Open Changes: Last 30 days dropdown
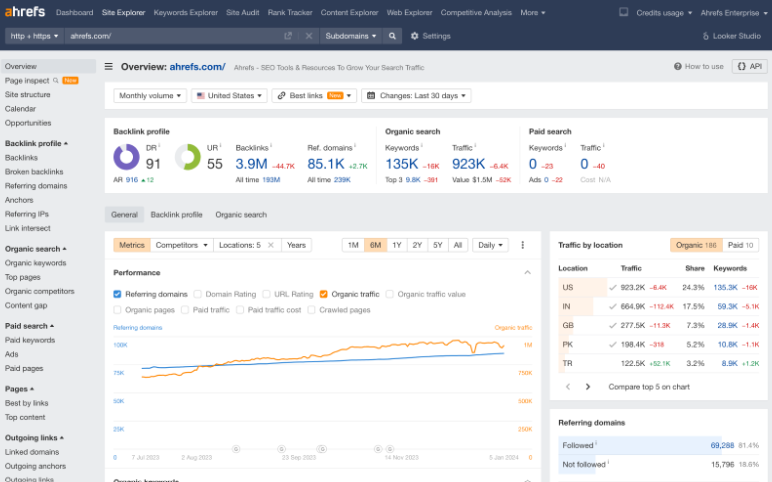Image resolution: width=772 pixels, height=482 pixels. (416, 96)
